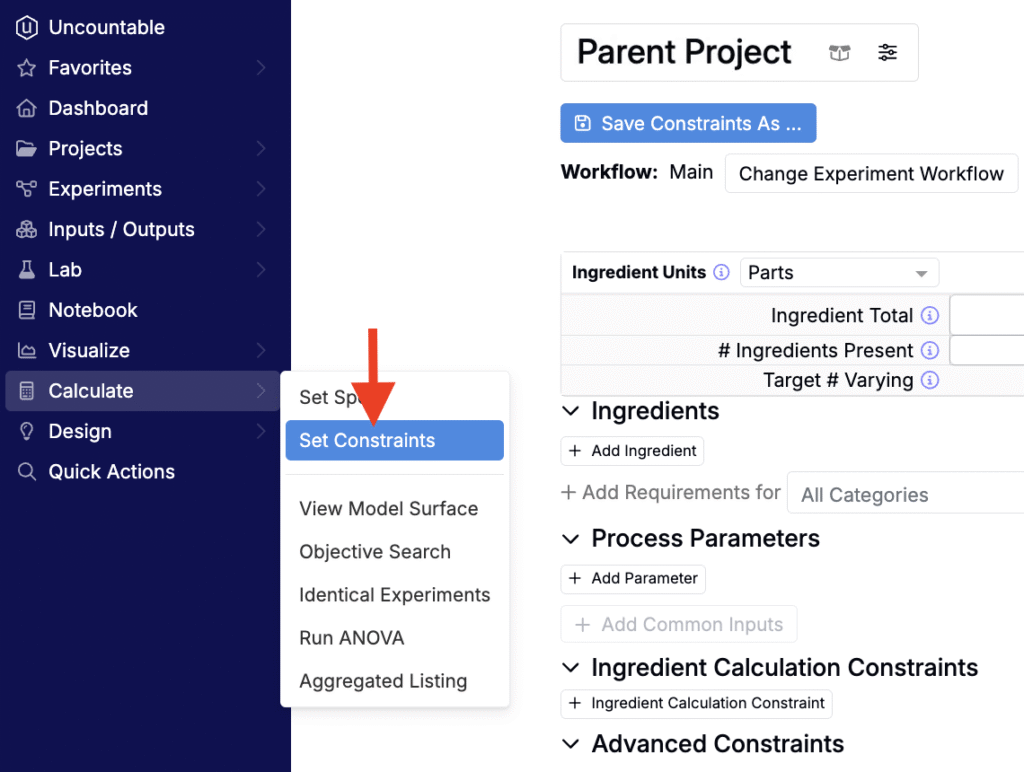The width and height of the screenshot is (1024, 772).
Task: Collapse the Ingredients section
Action: point(571,411)
